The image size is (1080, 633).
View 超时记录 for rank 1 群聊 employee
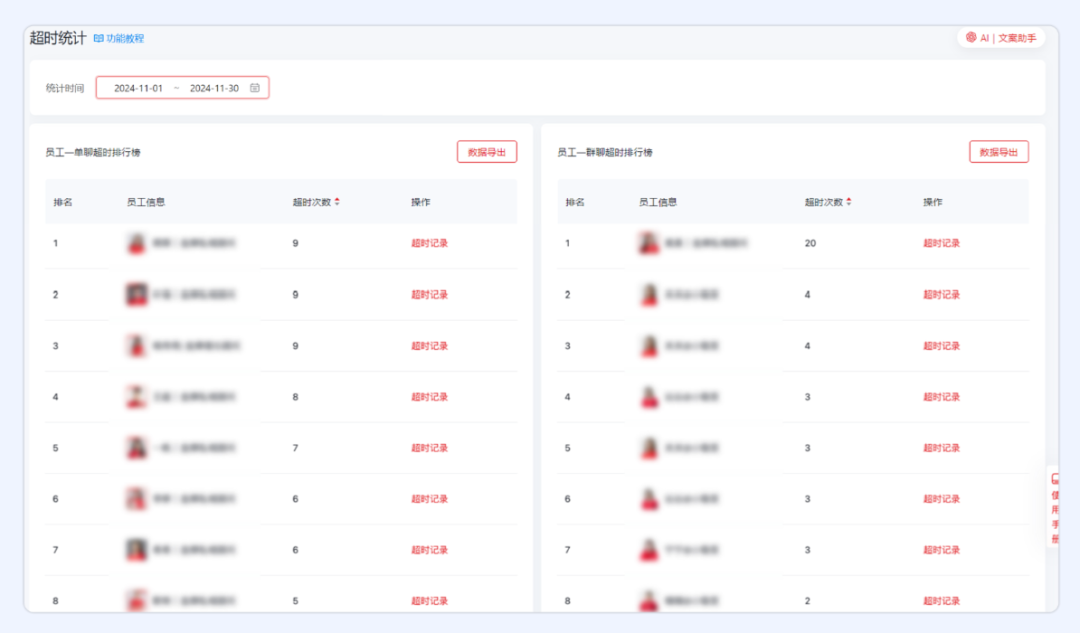pos(941,243)
